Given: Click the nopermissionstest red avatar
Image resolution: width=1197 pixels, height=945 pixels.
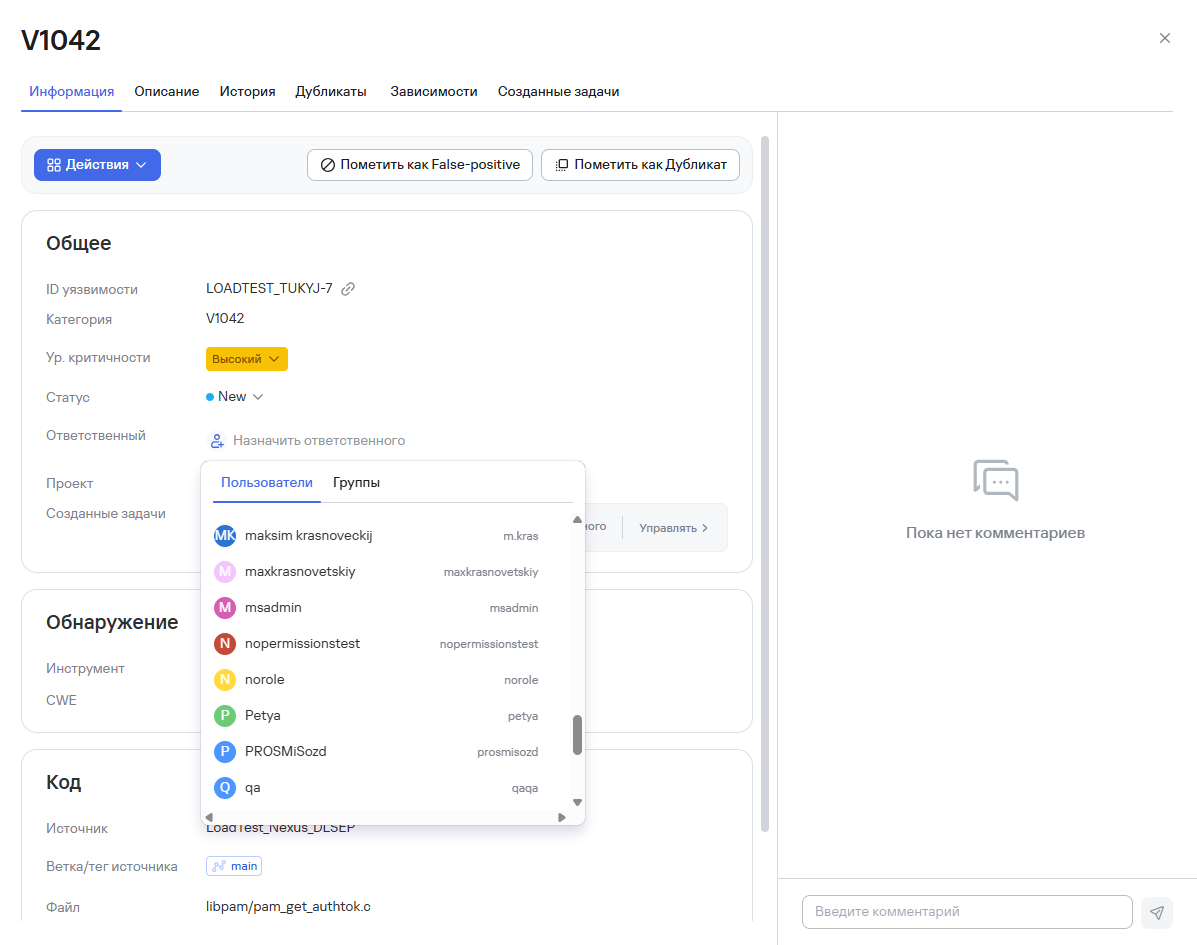Looking at the screenshot, I should [224, 643].
